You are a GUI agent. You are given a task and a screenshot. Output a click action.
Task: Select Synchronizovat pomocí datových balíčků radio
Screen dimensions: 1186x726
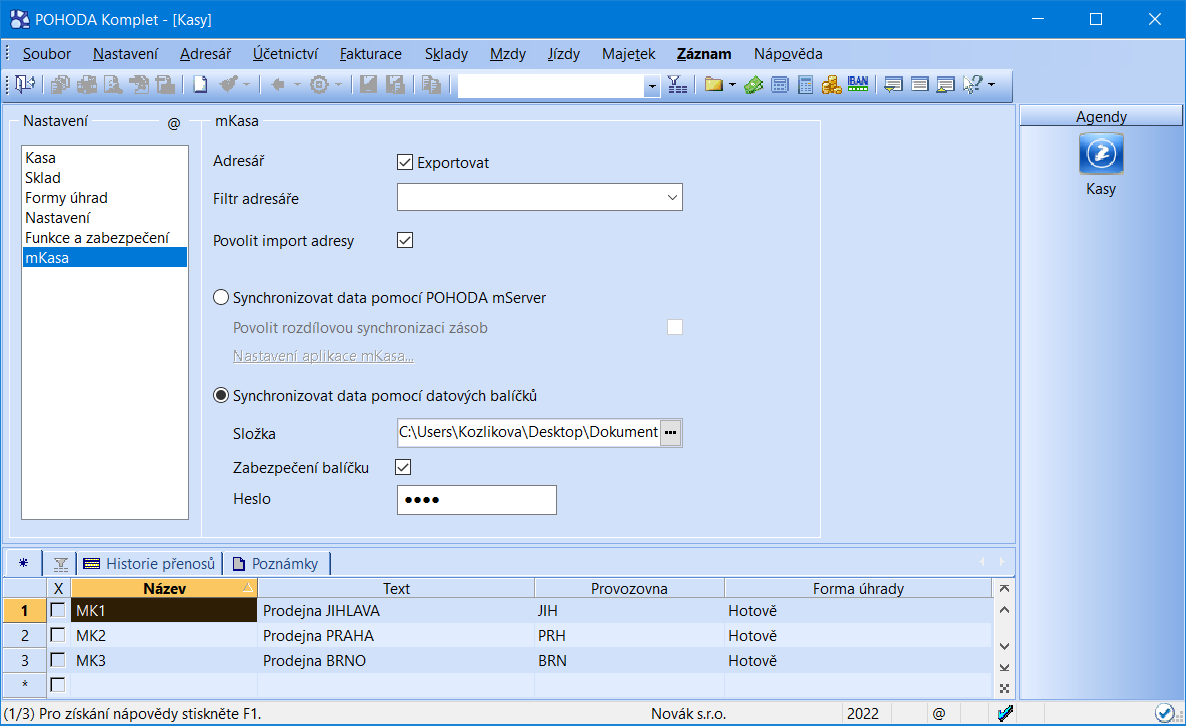(221, 396)
